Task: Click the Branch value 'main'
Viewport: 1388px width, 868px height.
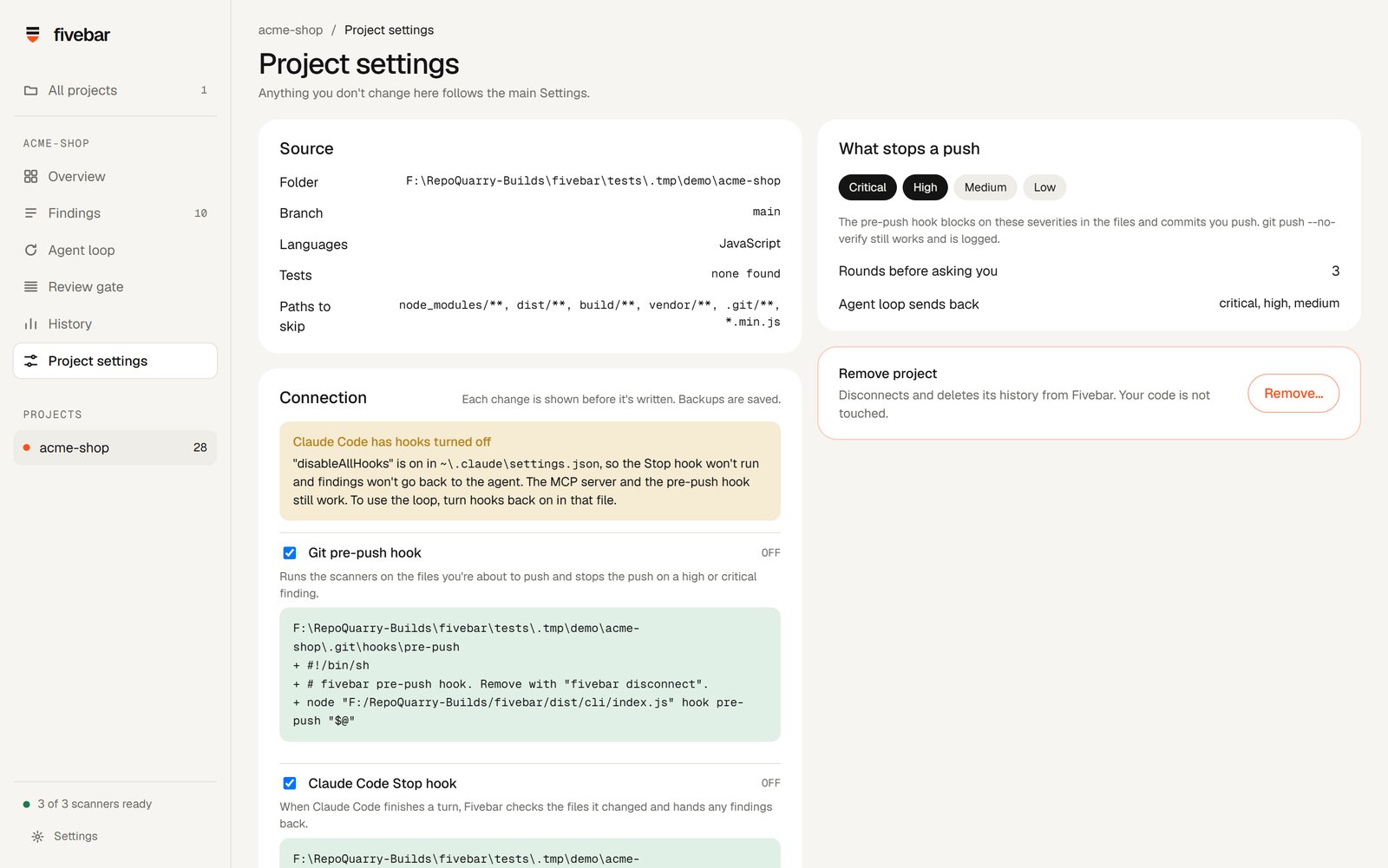Action: [767, 212]
